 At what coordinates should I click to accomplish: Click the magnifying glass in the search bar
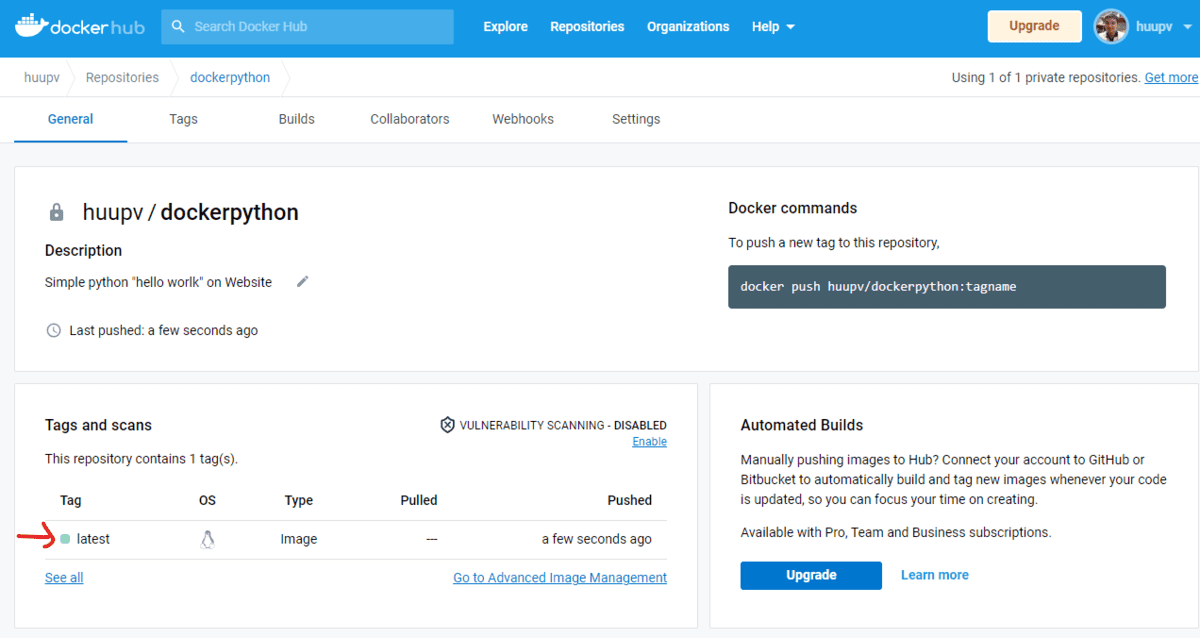178,26
